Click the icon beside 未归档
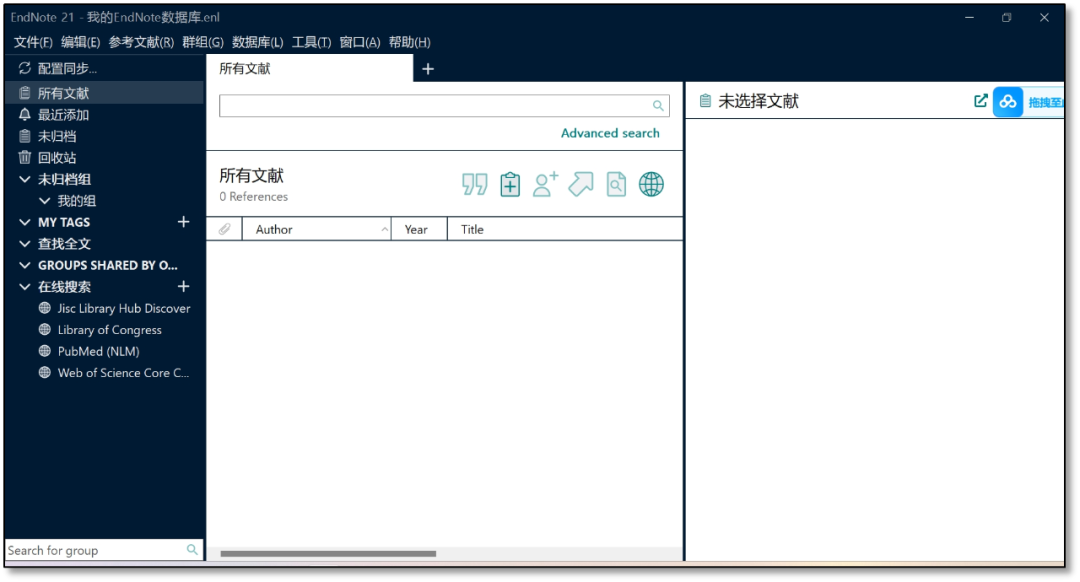1080x582 pixels. click(x=25, y=136)
